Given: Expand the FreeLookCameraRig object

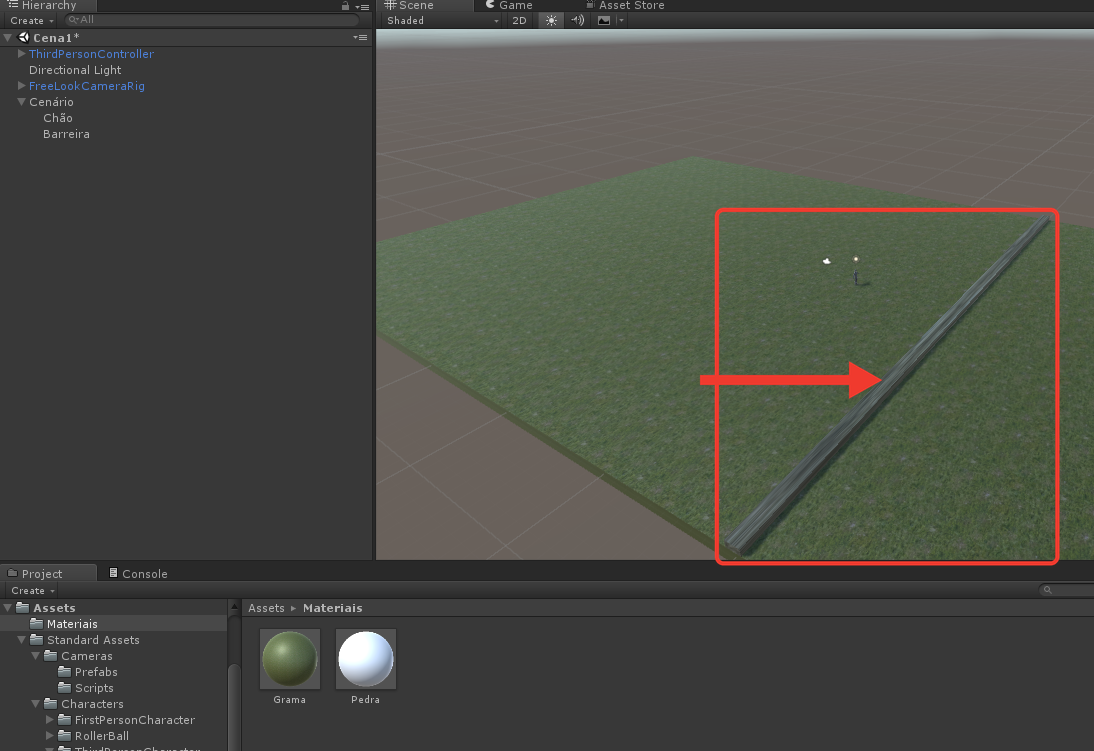Looking at the screenshot, I should [22, 86].
